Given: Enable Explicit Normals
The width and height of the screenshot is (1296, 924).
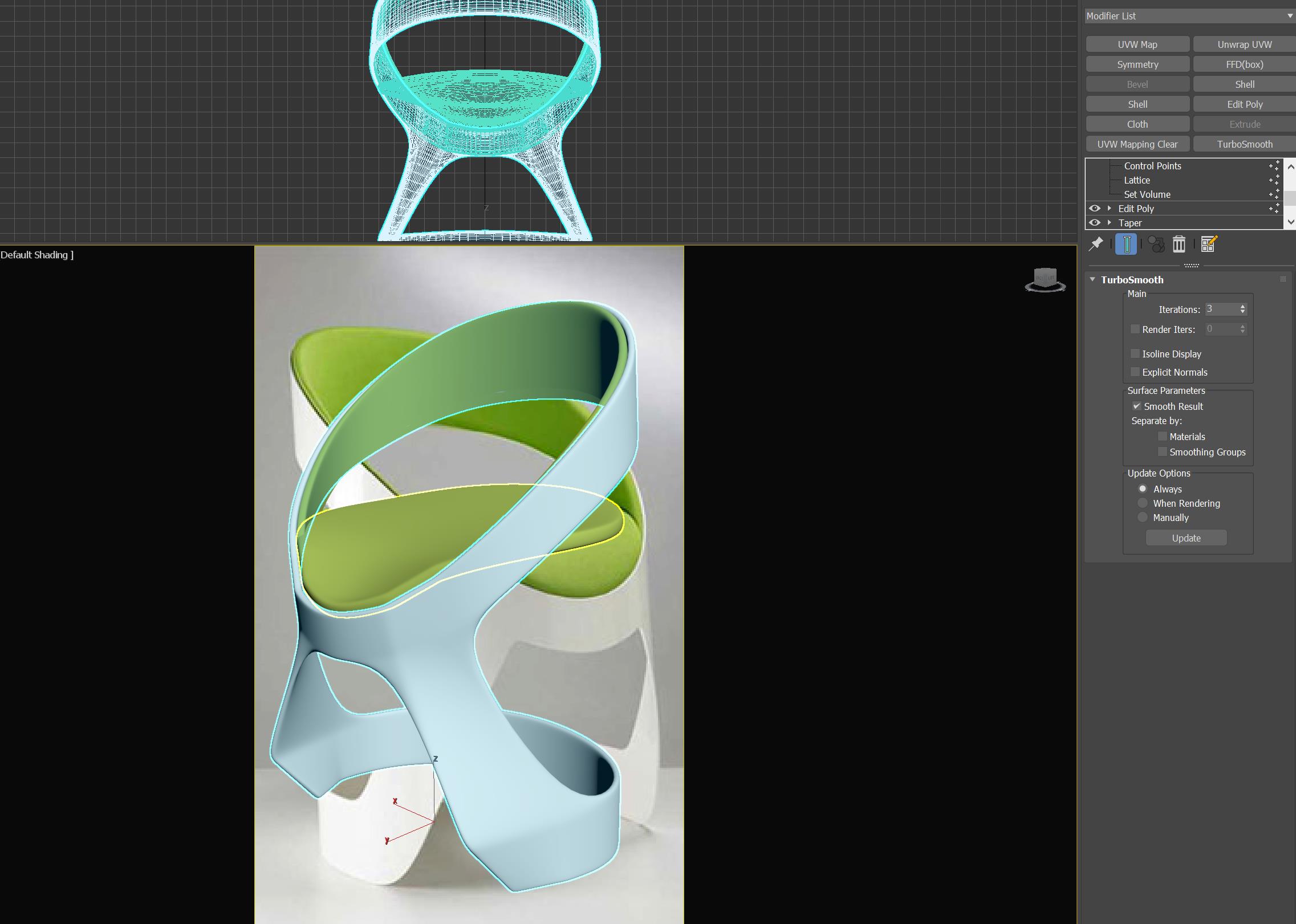Looking at the screenshot, I should click(1135, 372).
